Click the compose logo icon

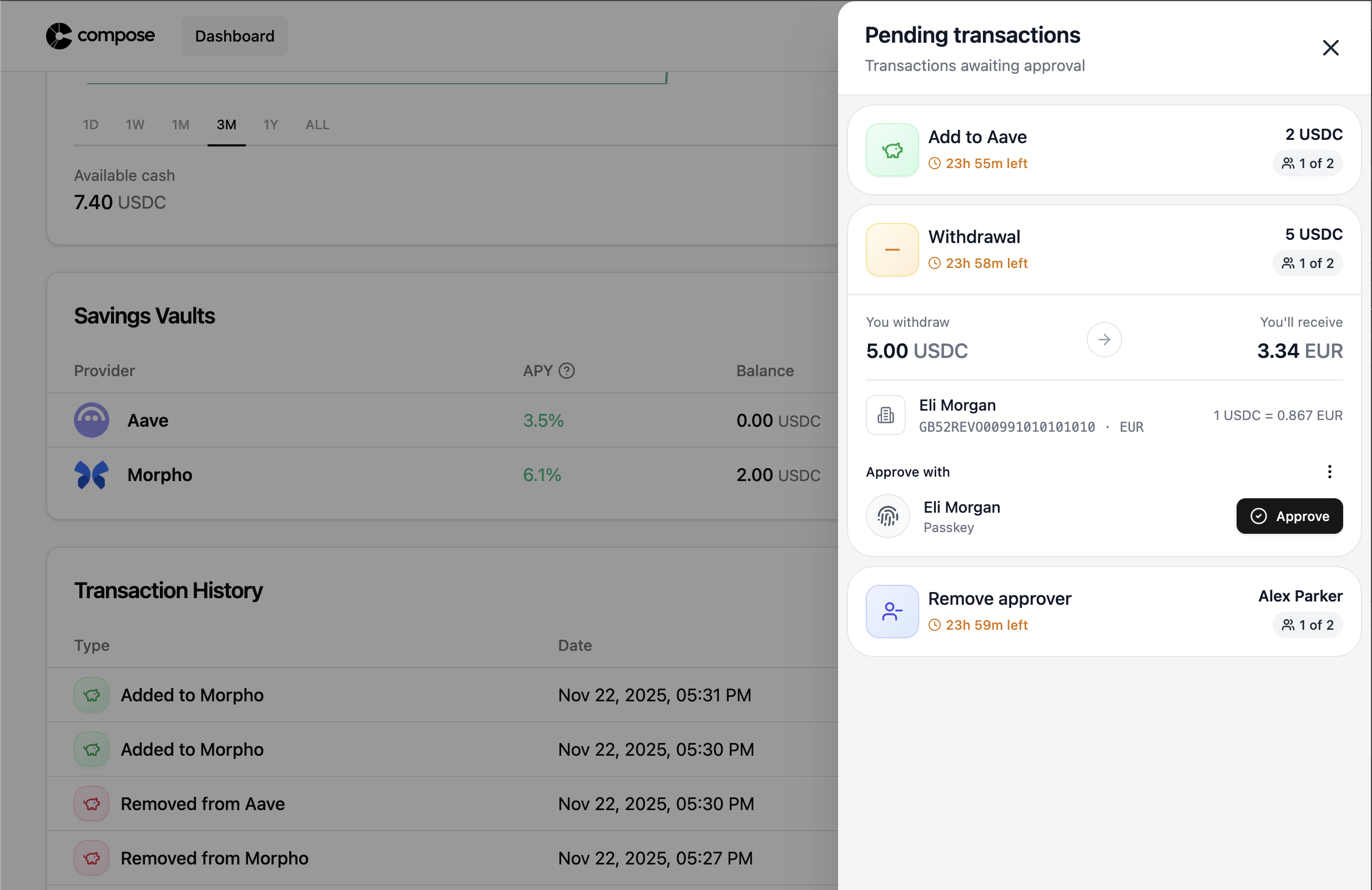pyautogui.click(x=59, y=36)
